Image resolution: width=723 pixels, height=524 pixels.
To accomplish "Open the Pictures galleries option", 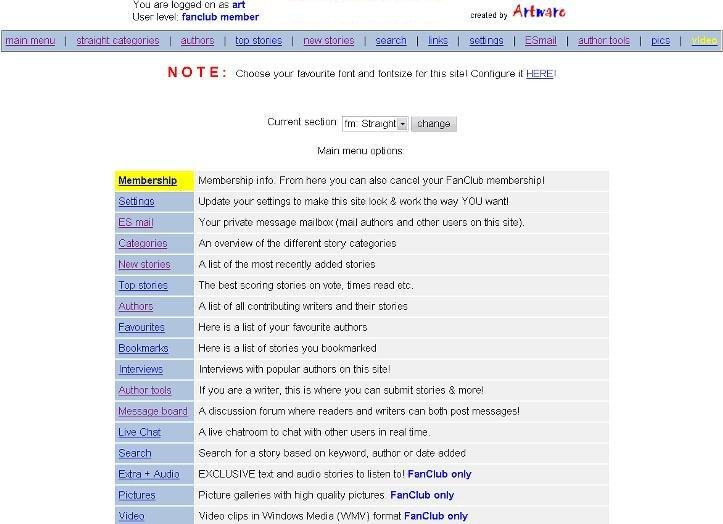I will (136, 496).
